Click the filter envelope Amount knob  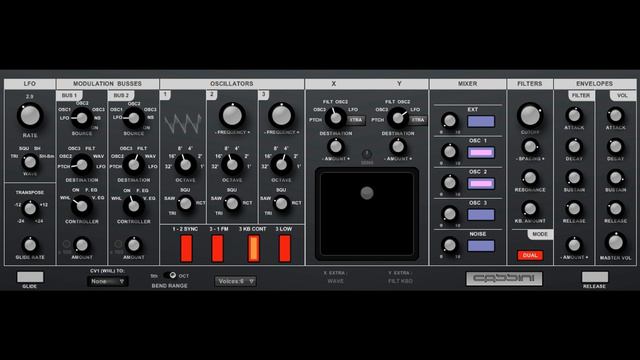(574, 245)
